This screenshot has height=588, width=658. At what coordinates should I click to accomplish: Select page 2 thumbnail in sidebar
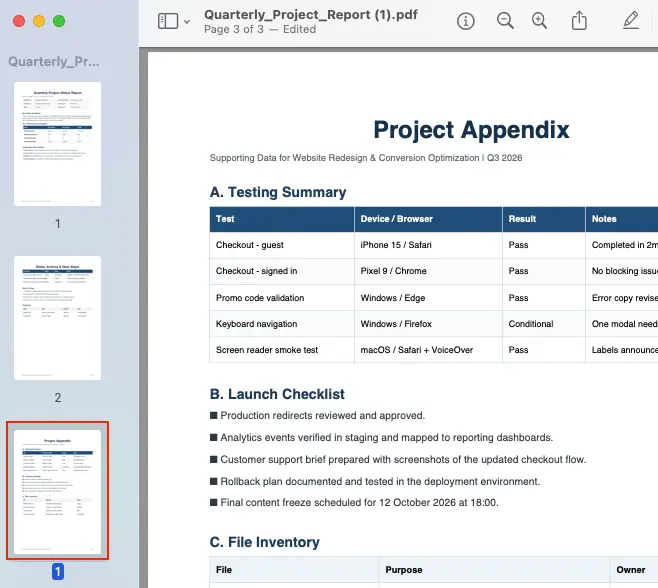pyautogui.click(x=57, y=318)
